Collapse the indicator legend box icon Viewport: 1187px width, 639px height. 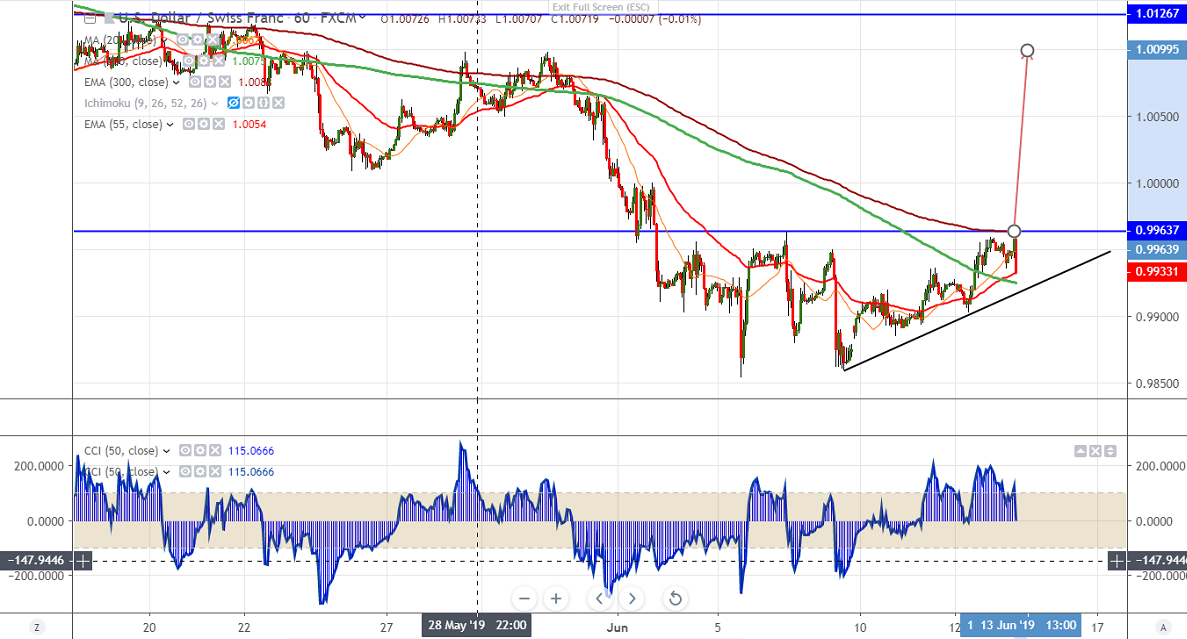pyautogui.click(x=89, y=18)
